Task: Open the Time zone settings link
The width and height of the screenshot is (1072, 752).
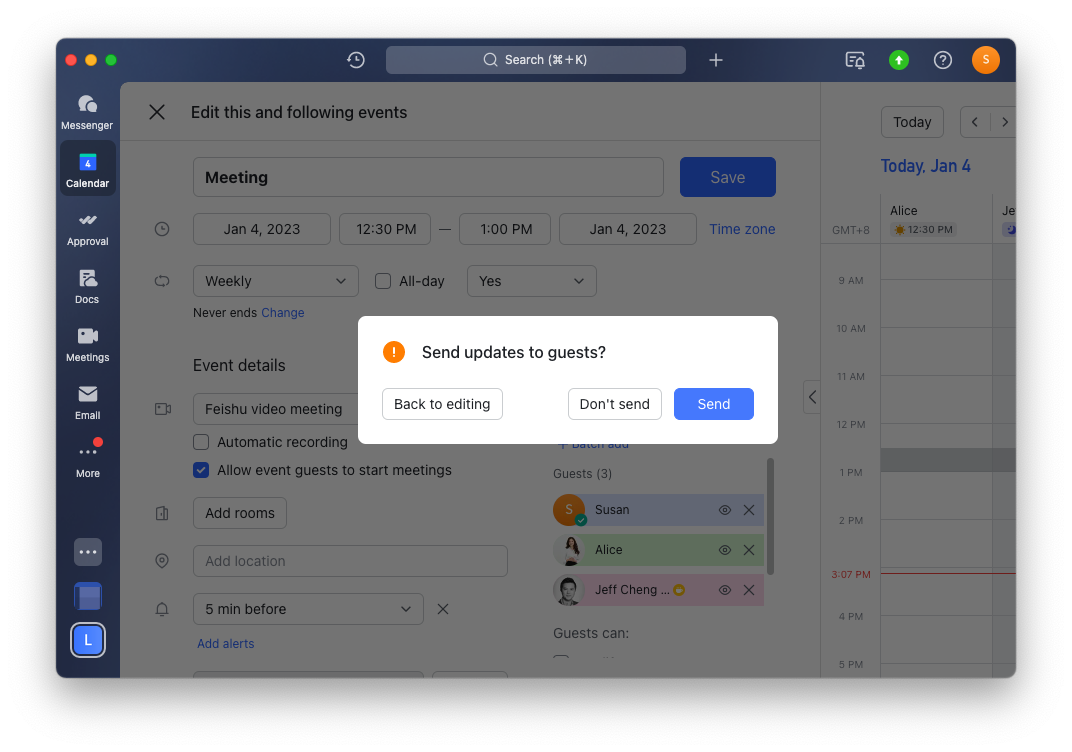Action: (742, 229)
